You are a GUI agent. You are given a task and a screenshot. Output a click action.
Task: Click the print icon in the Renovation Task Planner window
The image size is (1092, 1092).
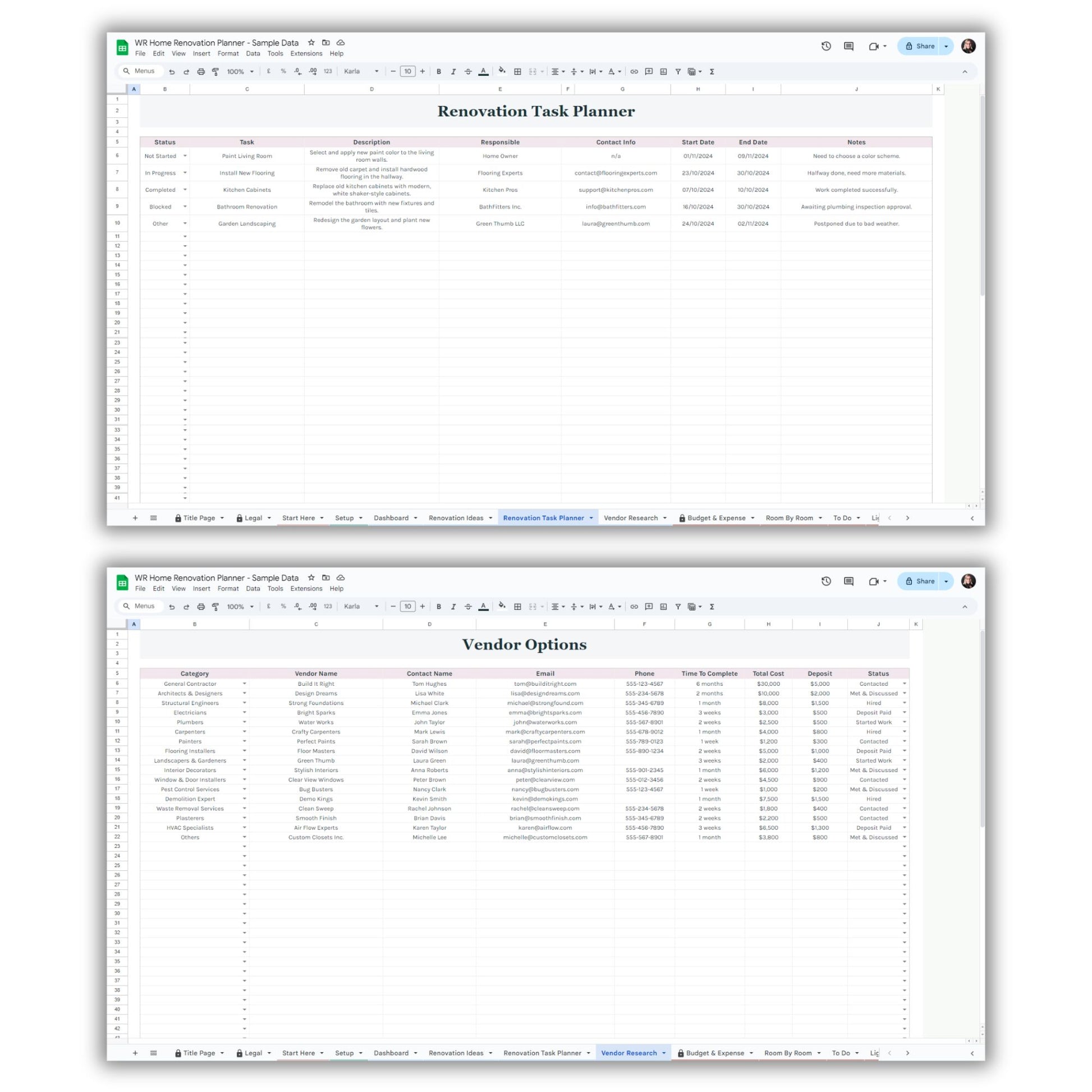201,72
